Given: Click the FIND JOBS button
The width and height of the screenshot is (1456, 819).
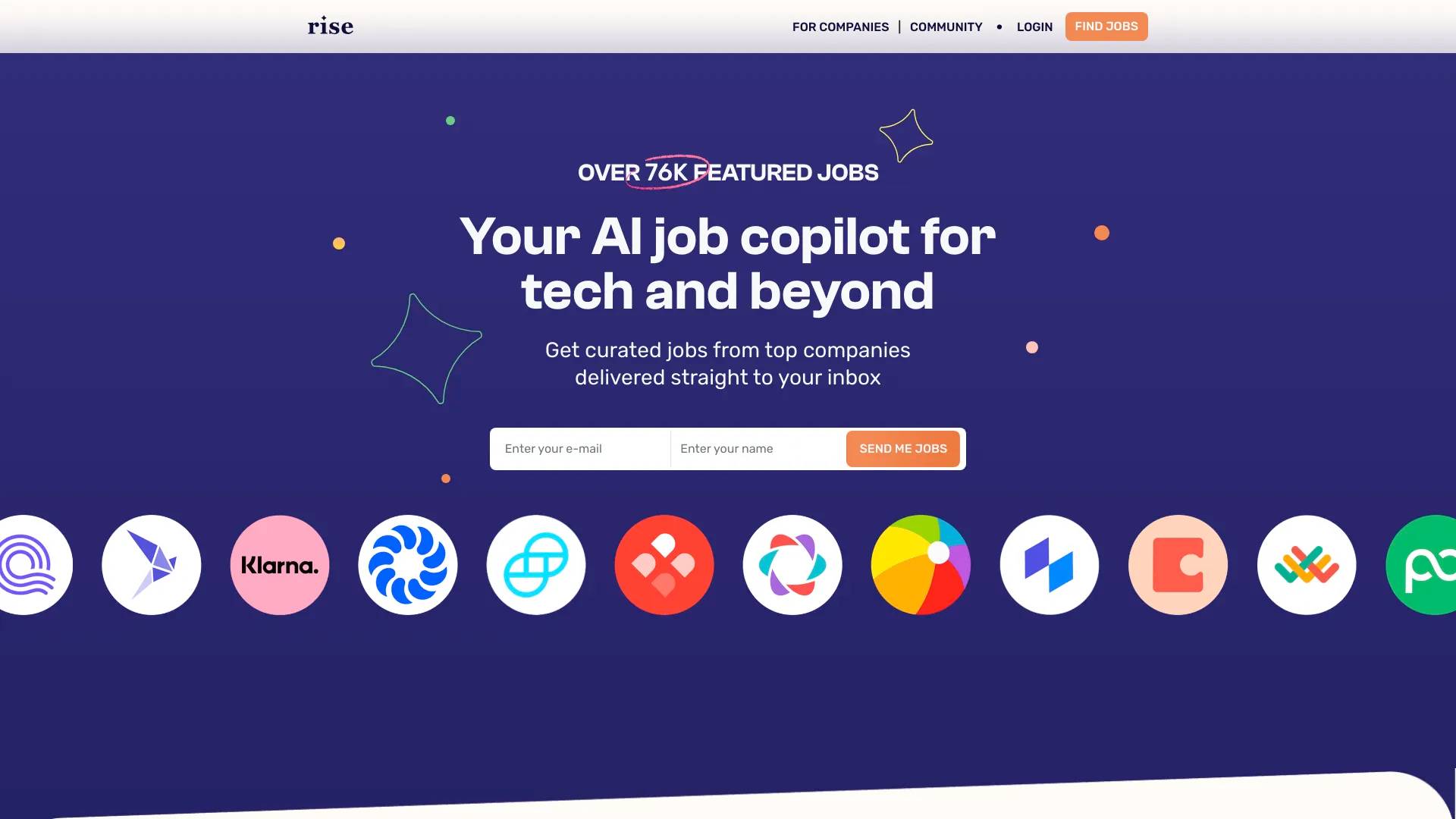Looking at the screenshot, I should pyautogui.click(x=1106, y=26).
